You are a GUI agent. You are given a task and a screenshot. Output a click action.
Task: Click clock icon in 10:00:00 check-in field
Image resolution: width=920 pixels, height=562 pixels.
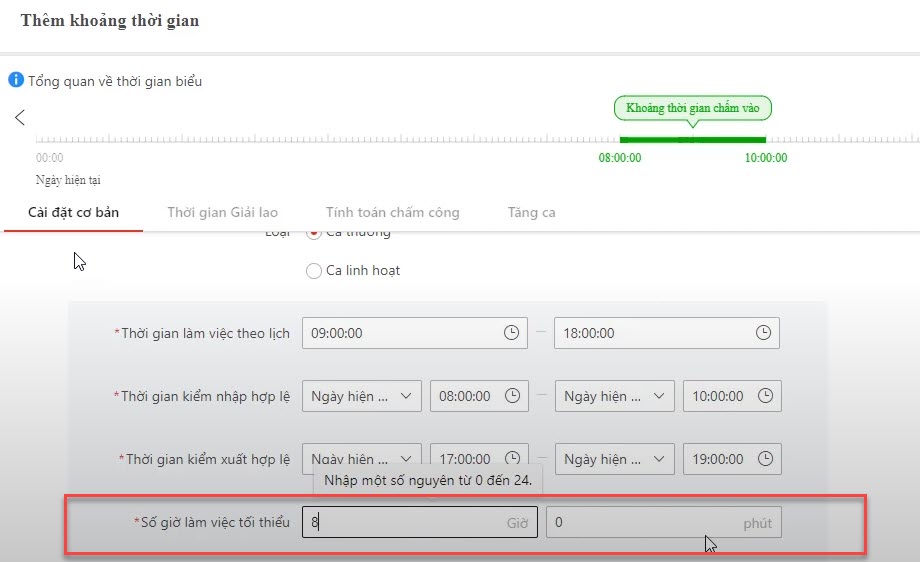(x=765, y=396)
